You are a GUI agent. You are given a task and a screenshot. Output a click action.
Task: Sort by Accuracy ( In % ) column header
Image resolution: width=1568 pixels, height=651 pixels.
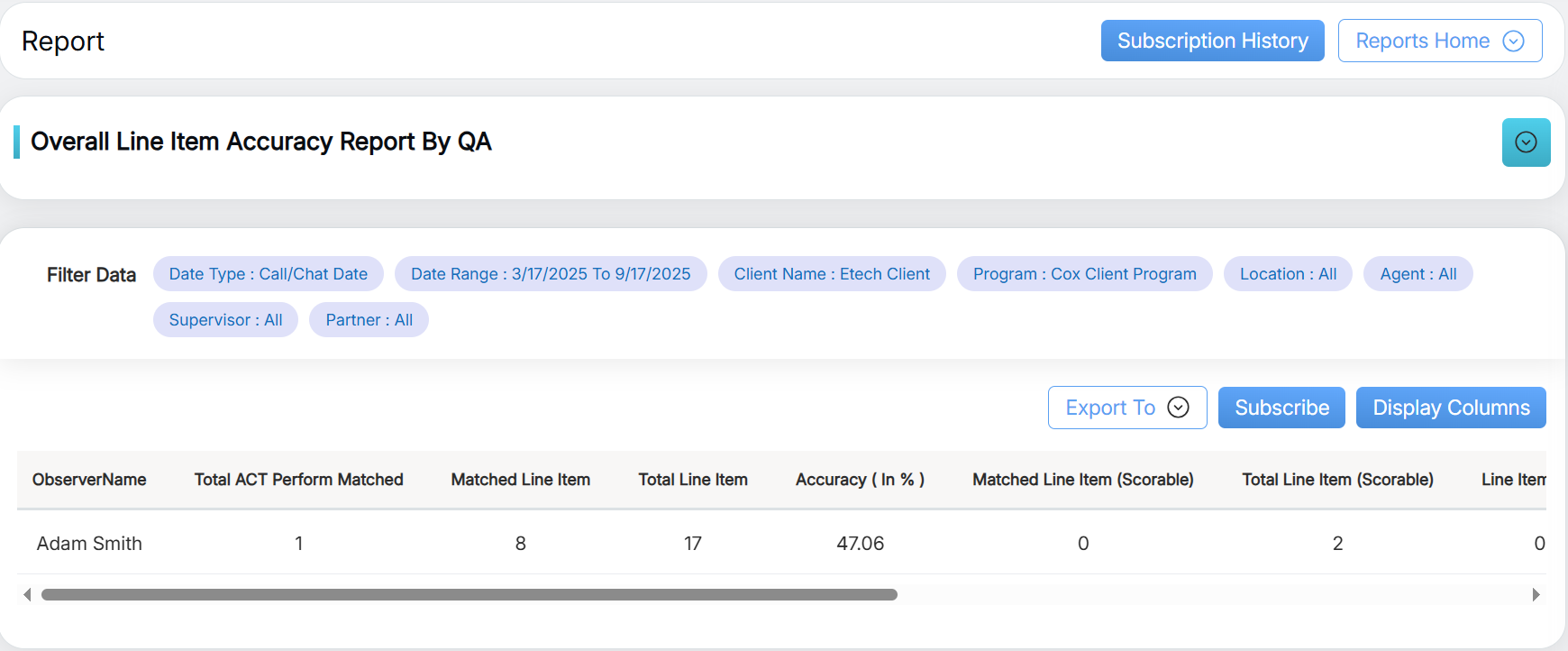click(860, 480)
